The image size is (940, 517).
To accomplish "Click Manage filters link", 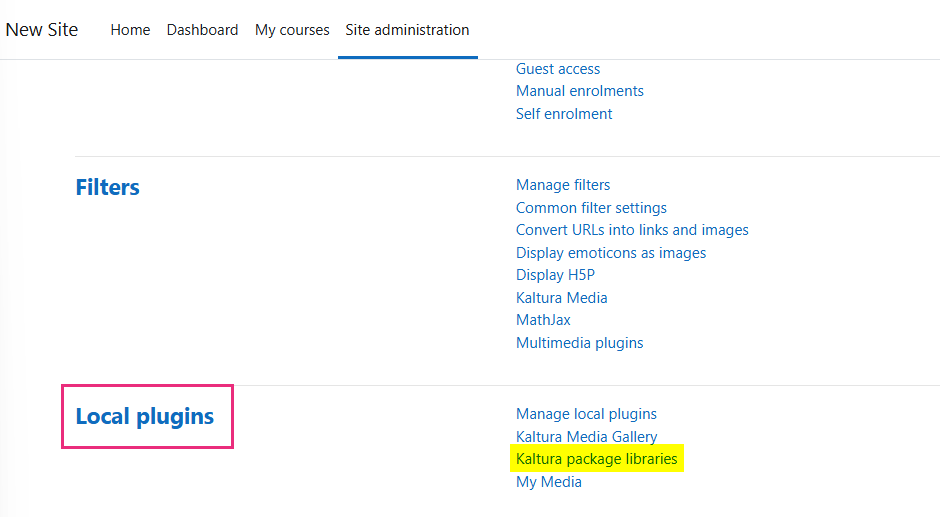I will pos(563,185).
